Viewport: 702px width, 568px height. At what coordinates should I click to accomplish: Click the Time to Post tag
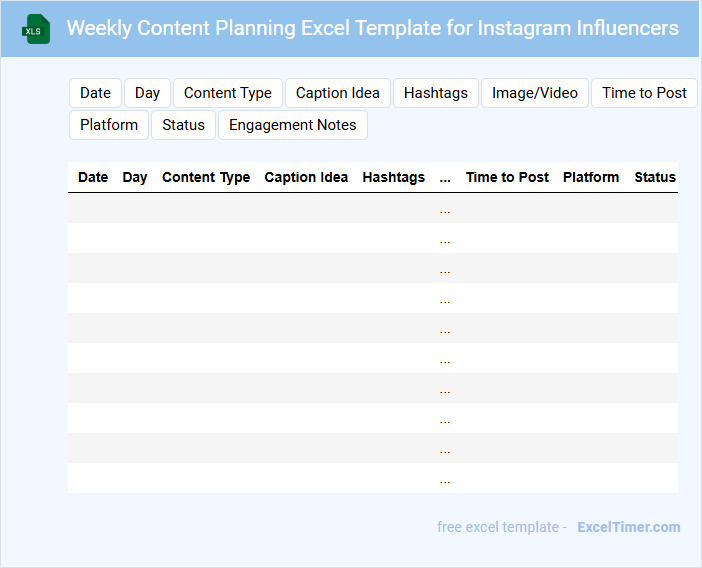(644, 93)
